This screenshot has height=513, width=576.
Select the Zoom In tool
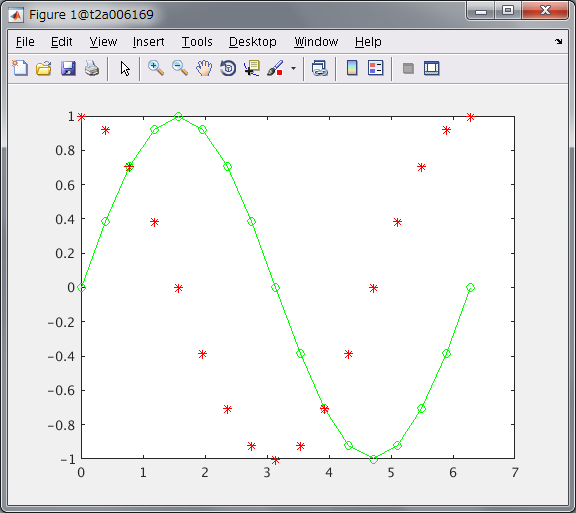(x=156, y=68)
